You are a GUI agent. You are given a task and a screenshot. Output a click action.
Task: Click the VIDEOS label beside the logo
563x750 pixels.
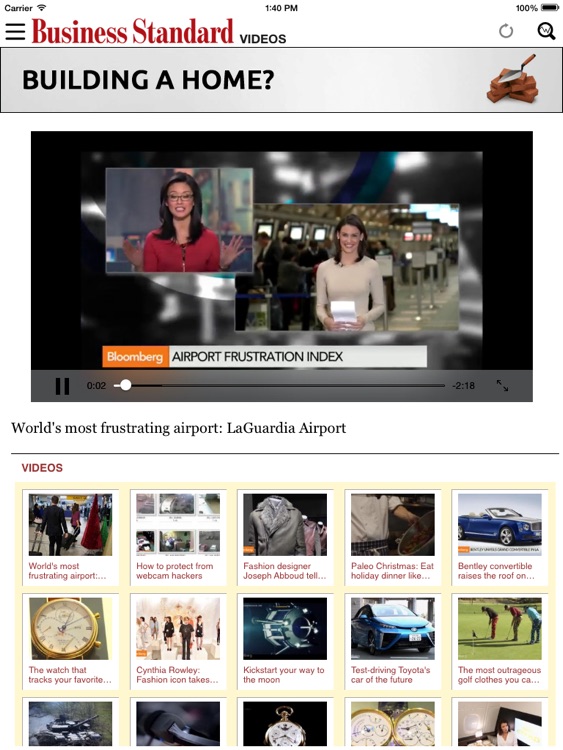coord(263,39)
